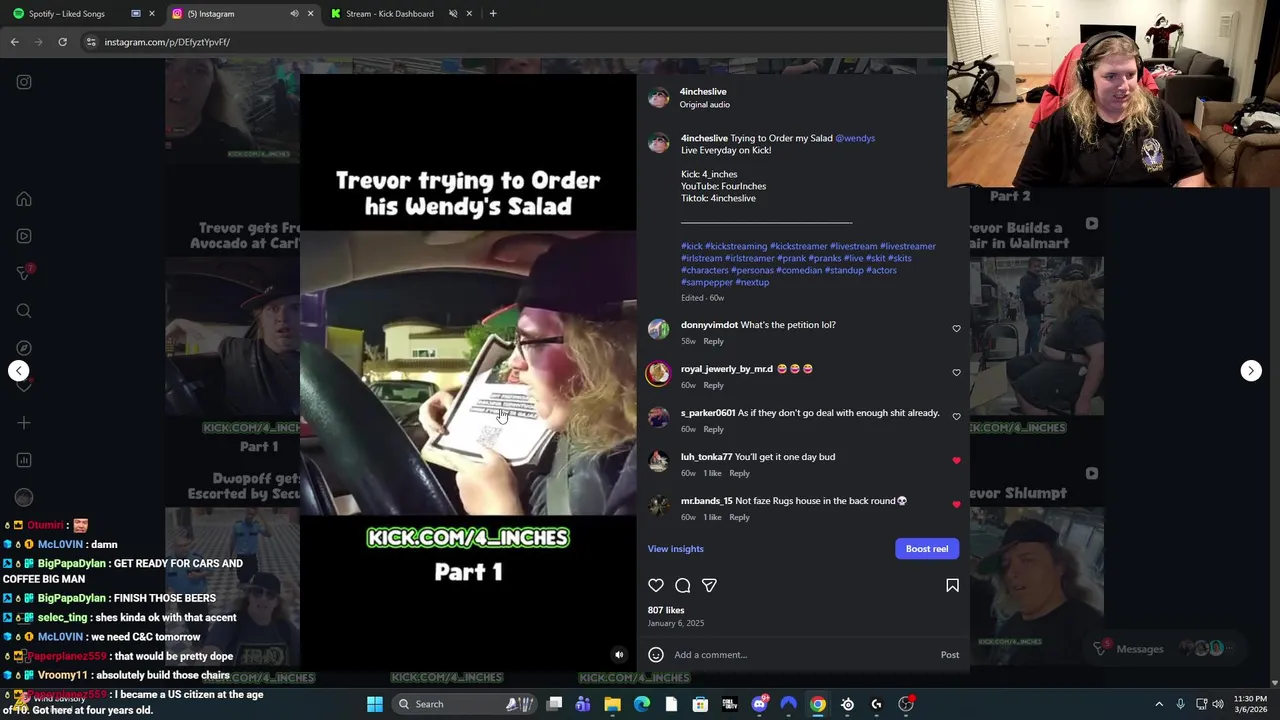This screenshot has width=1280, height=720.
Task: Open Windows Start menu
Action: tap(375, 704)
